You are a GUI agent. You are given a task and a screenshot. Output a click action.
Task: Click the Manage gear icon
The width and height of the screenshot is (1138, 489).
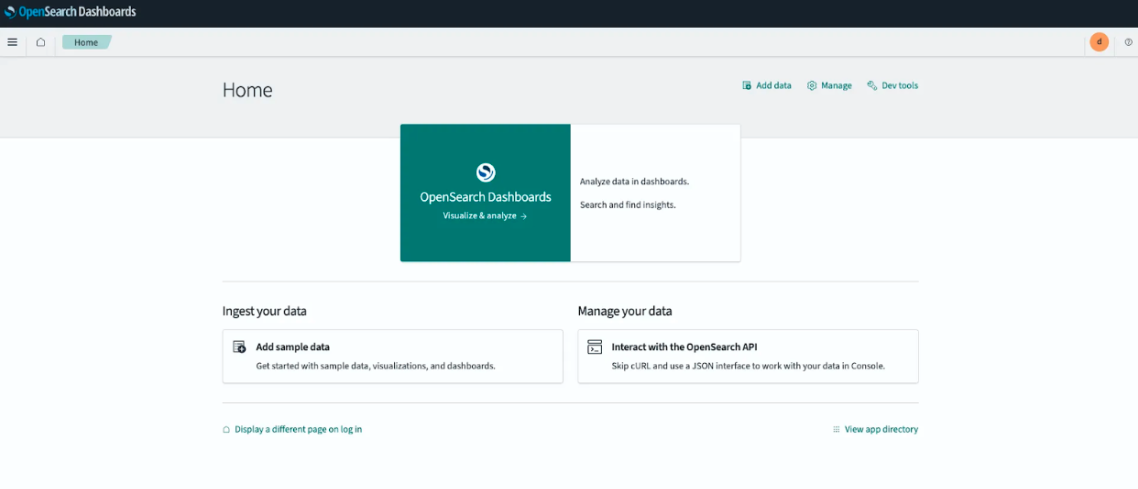pyautogui.click(x=812, y=86)
